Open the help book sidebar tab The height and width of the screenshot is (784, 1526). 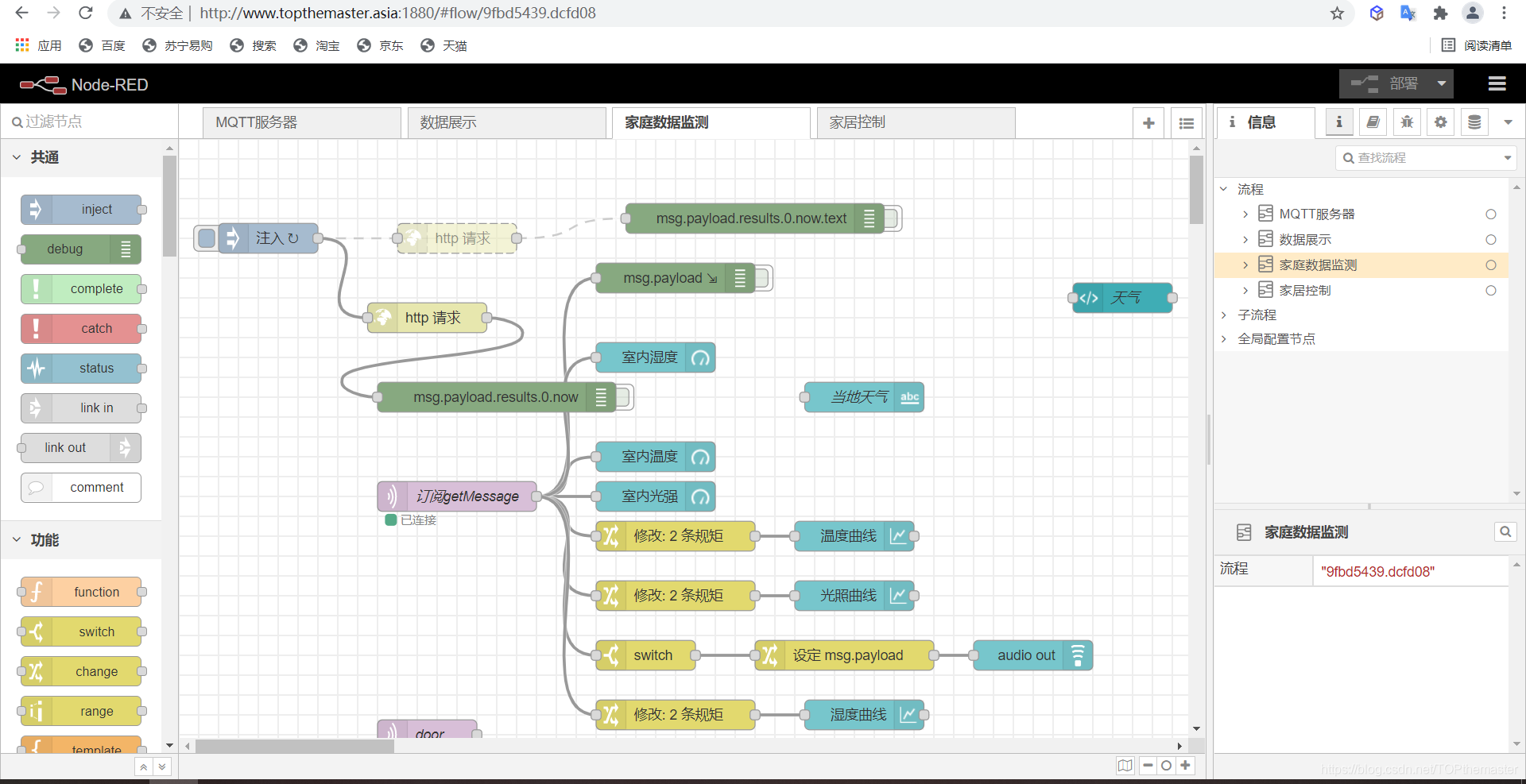tap(1373, 122)
